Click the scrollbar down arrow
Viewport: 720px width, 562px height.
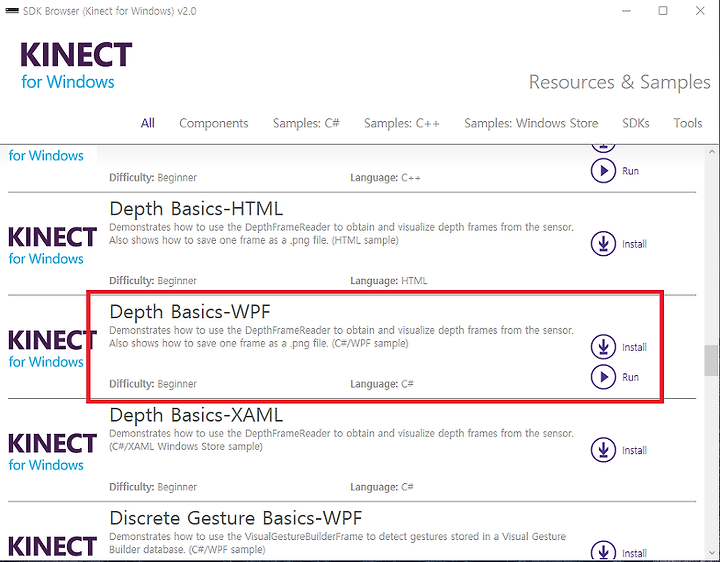coord(712,553)
